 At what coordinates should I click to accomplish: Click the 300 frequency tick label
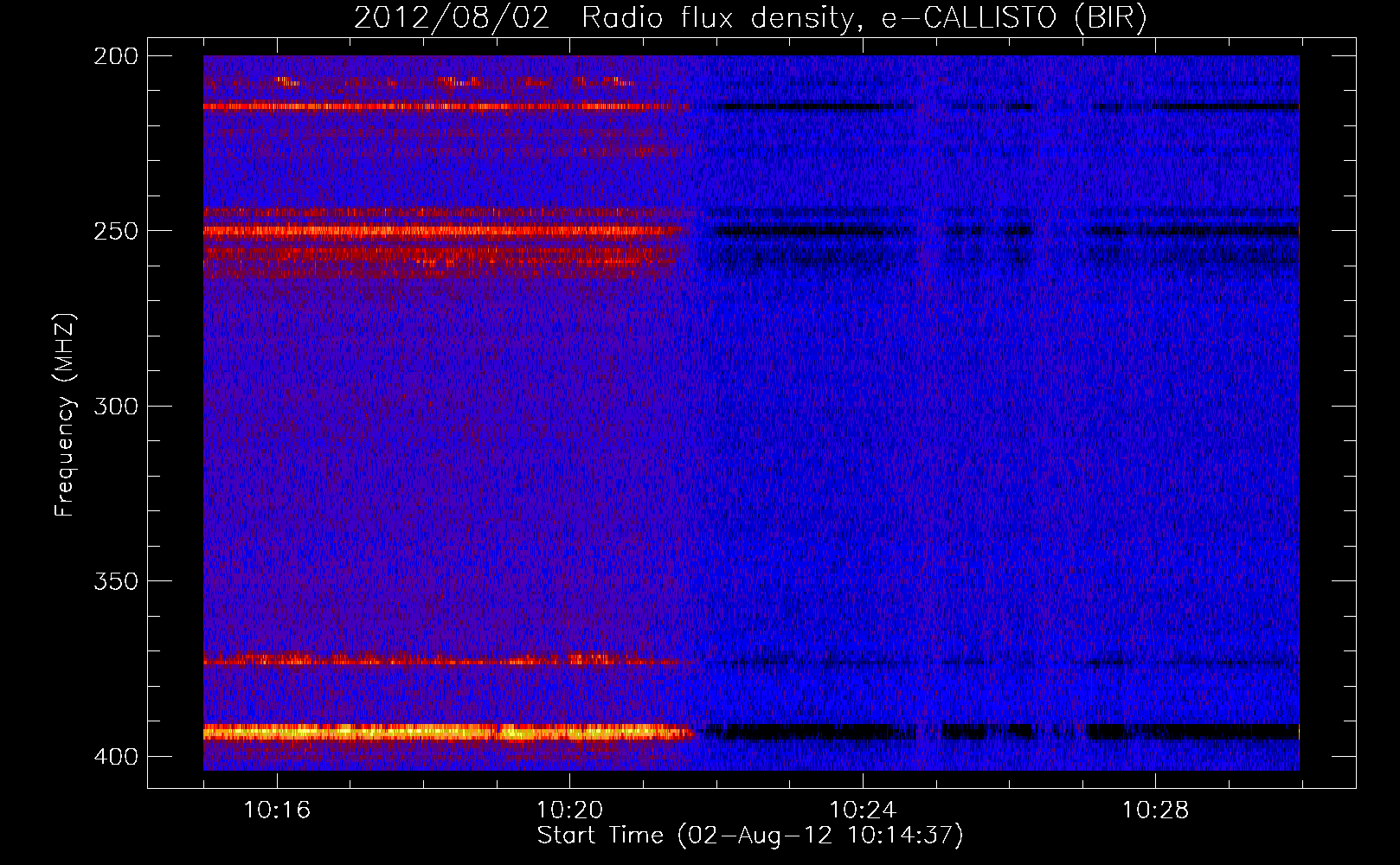116,406
